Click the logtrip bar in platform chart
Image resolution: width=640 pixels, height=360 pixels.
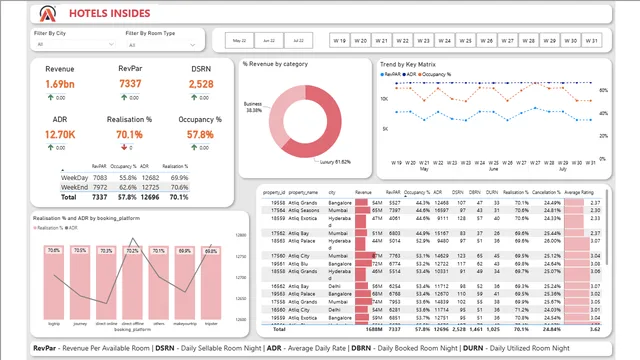(54, 282)
